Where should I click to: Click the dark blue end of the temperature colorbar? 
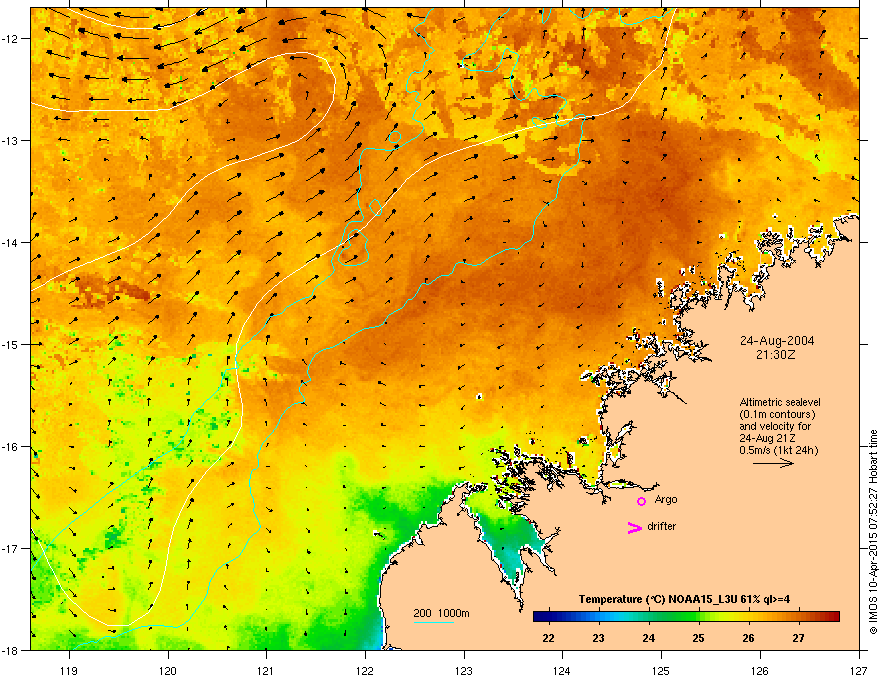click(x=542, y=617)
